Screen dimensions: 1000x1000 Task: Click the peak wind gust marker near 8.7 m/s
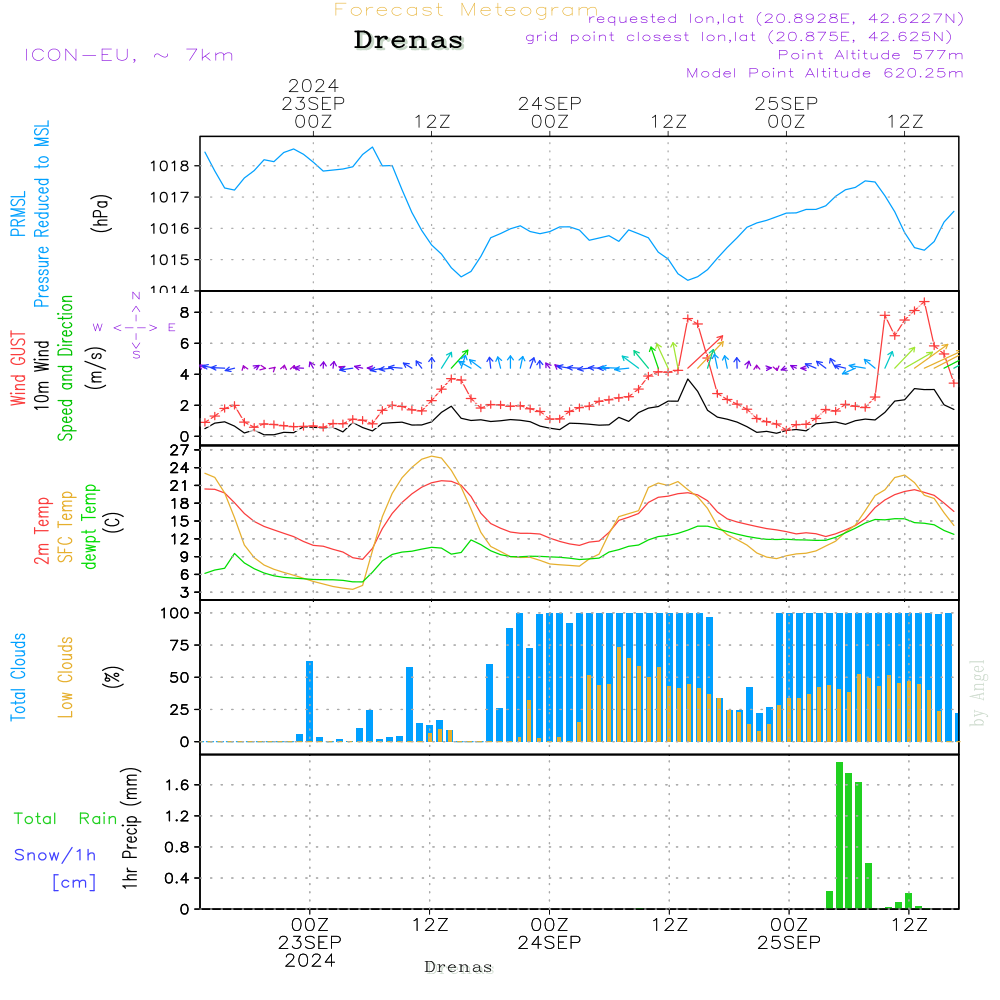tap(924, 302)
